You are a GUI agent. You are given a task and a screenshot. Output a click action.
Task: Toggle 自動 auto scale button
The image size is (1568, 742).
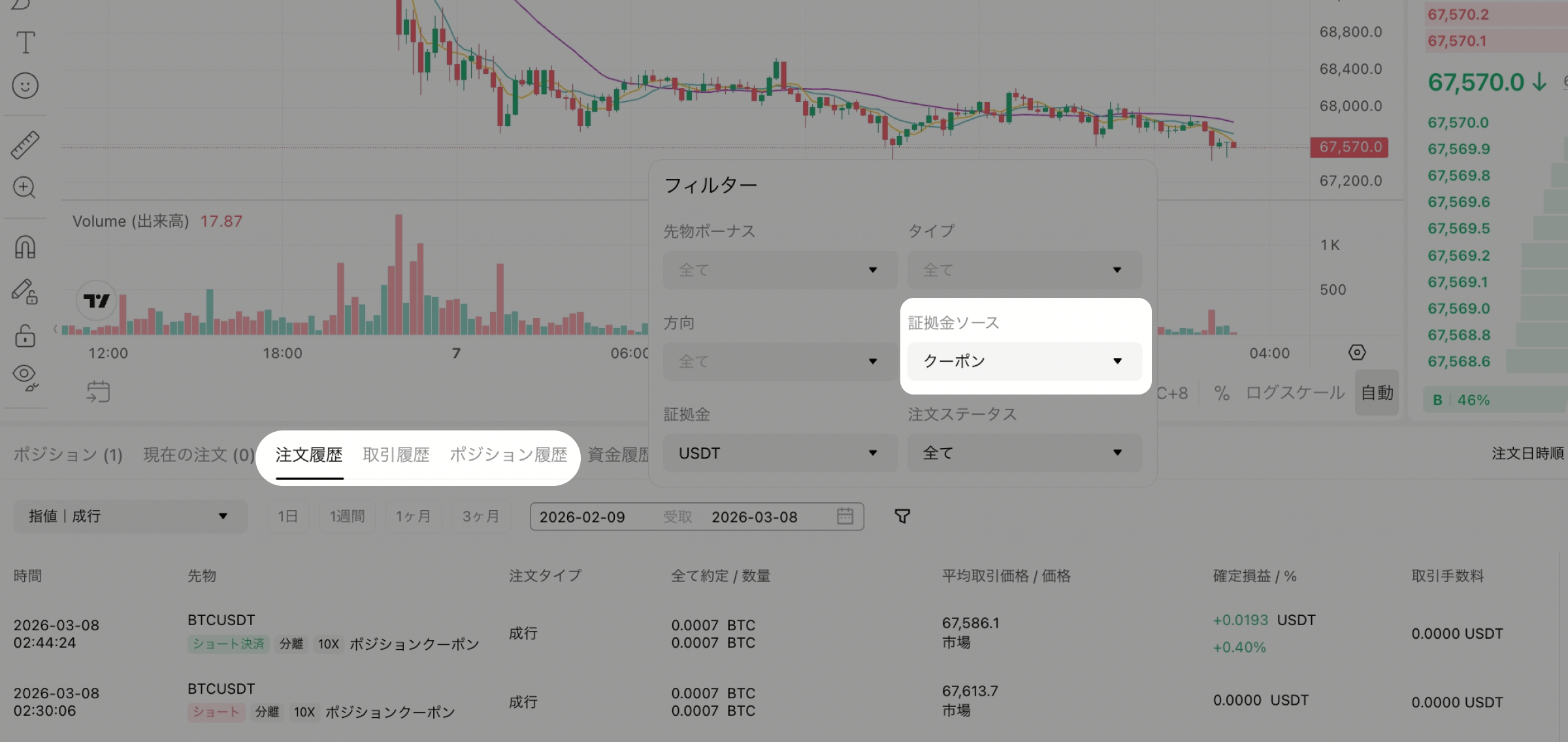coord(1377,393)
